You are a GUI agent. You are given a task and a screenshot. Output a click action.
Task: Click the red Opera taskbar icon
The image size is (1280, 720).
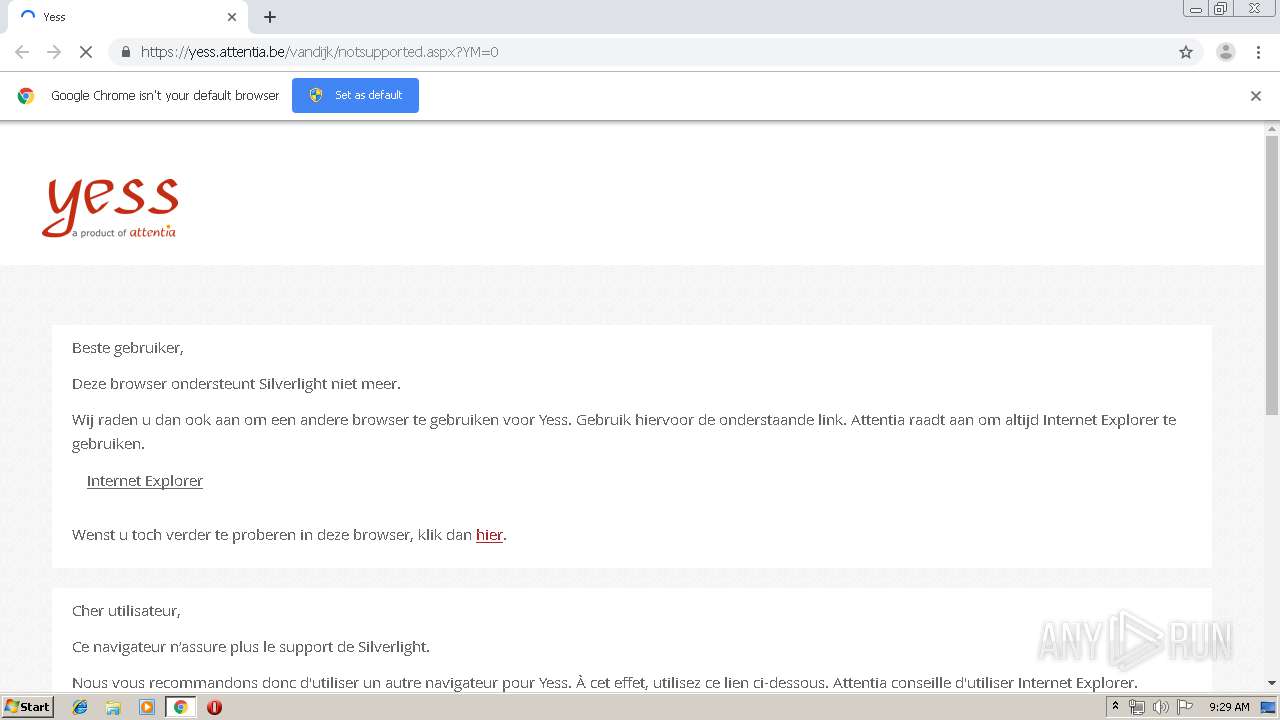pos(214,707)
